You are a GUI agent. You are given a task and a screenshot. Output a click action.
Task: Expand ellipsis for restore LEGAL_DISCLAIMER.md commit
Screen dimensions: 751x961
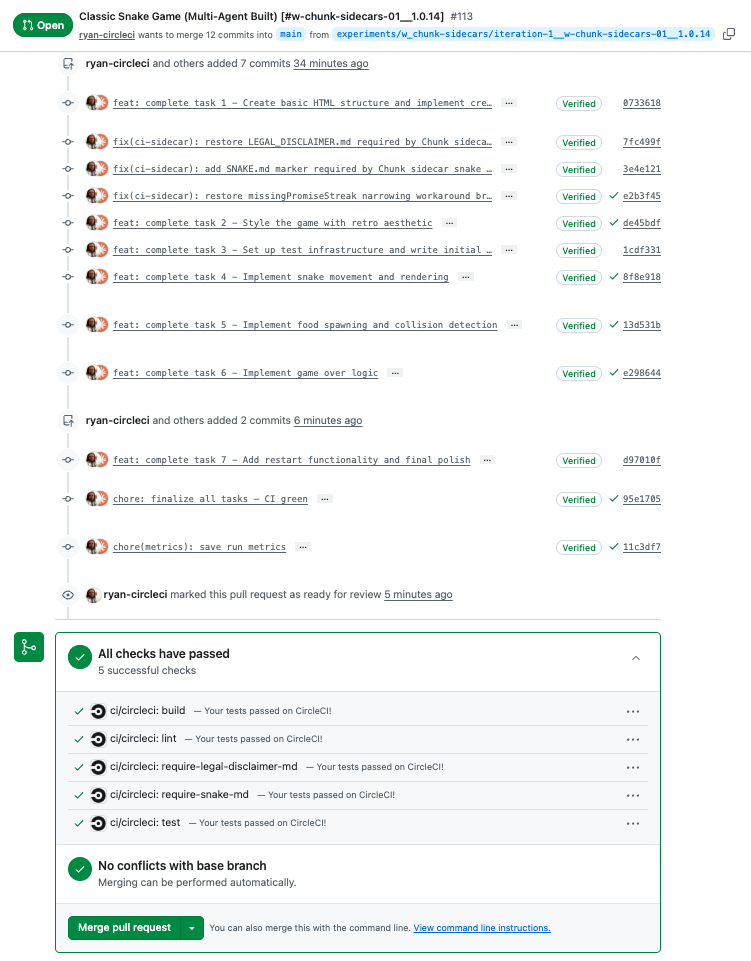tap(509, 142)
